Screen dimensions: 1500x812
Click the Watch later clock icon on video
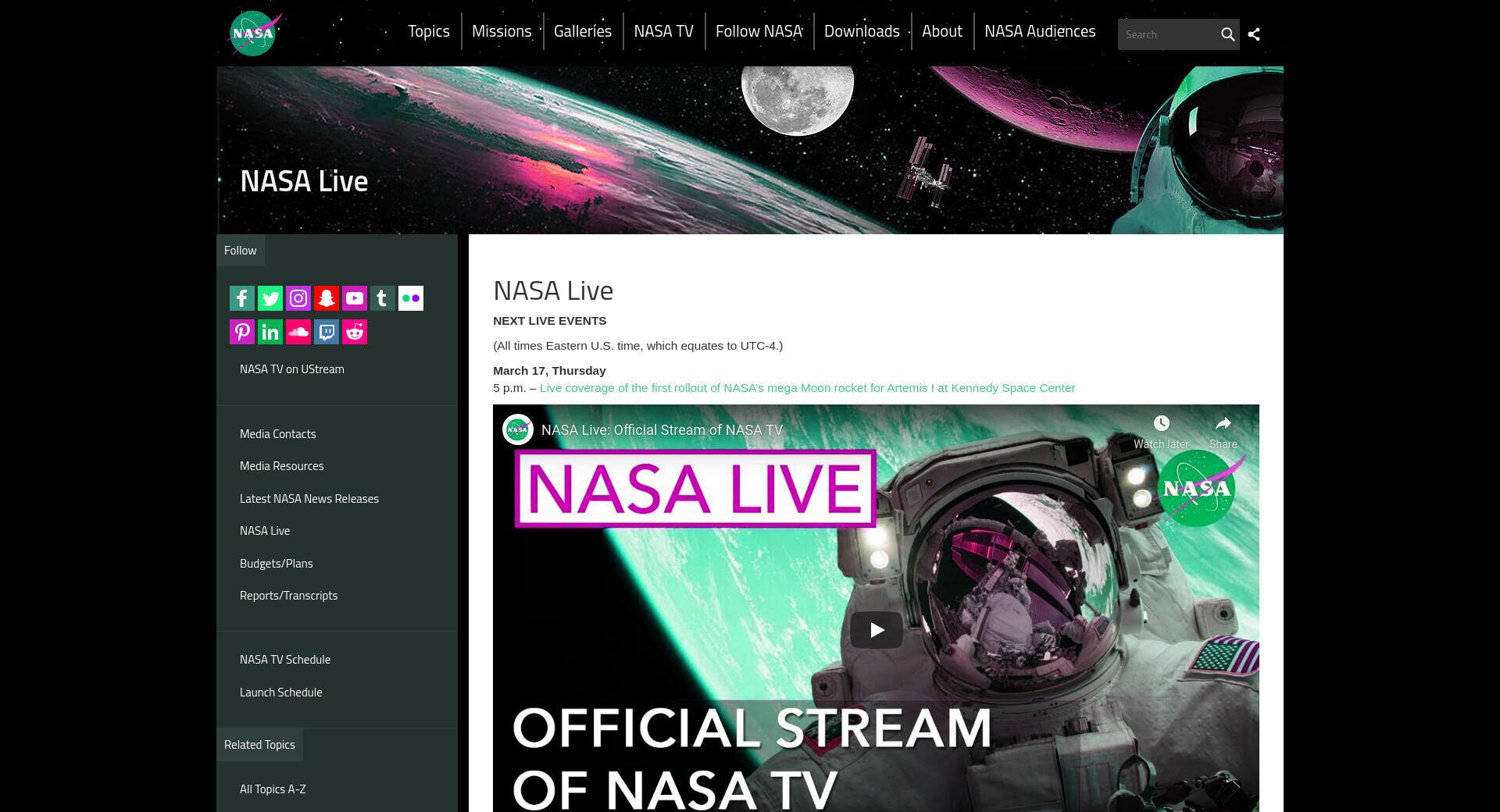click(x=1162, y=423)
